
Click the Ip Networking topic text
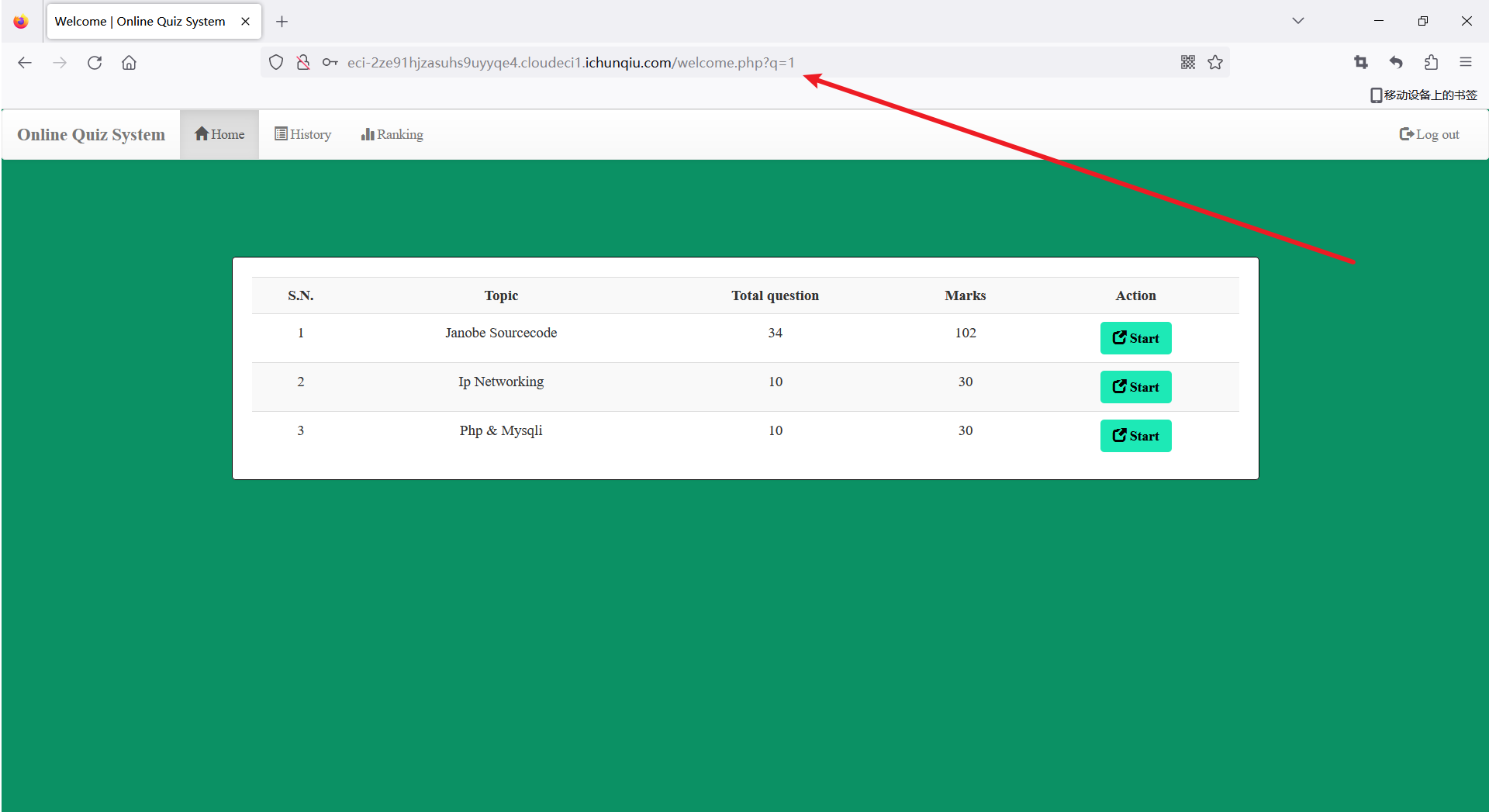[x=501, y=382]
